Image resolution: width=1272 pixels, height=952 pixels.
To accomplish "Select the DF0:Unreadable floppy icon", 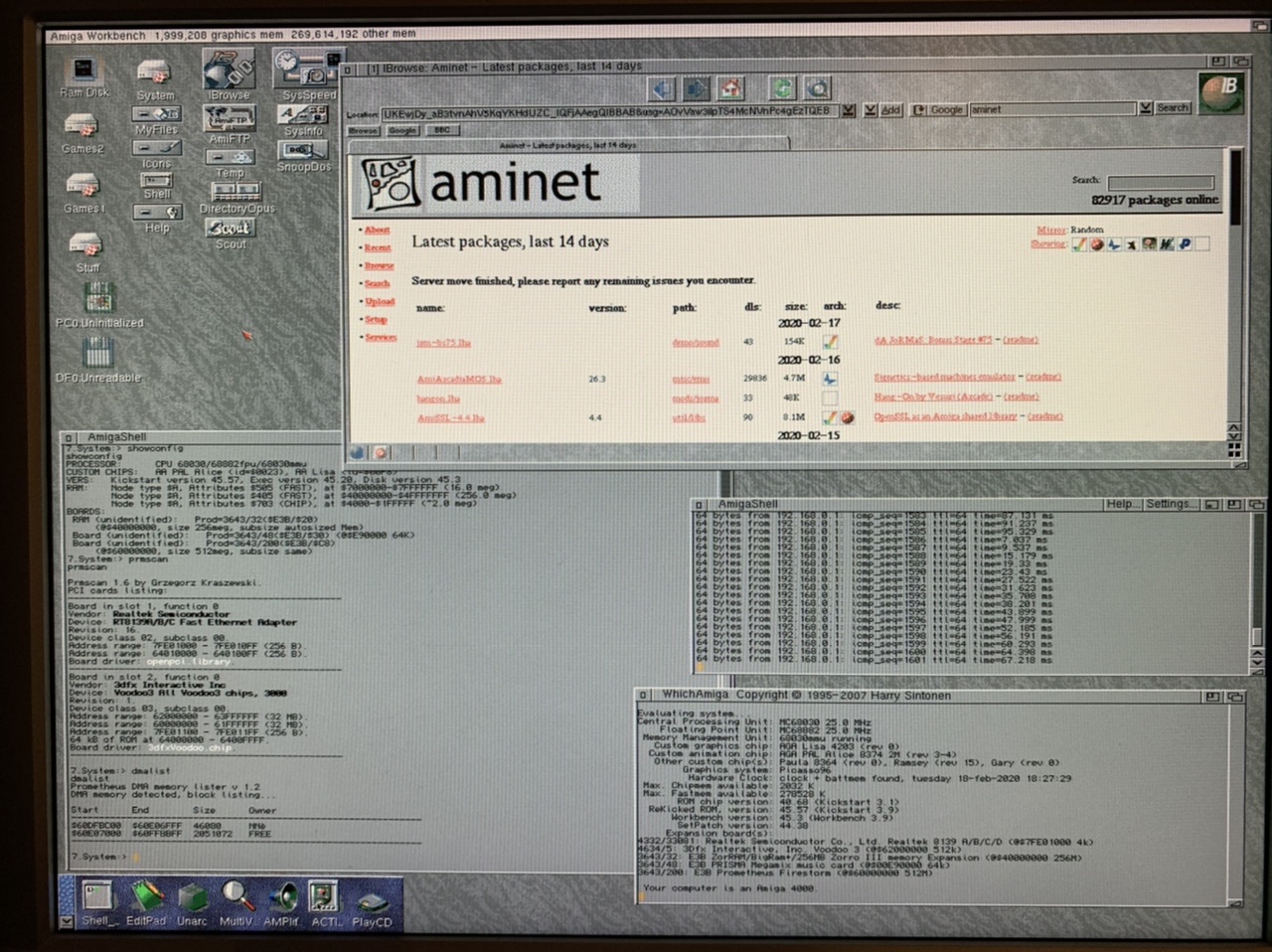I will pyautogui.click(x=97, y=360).
